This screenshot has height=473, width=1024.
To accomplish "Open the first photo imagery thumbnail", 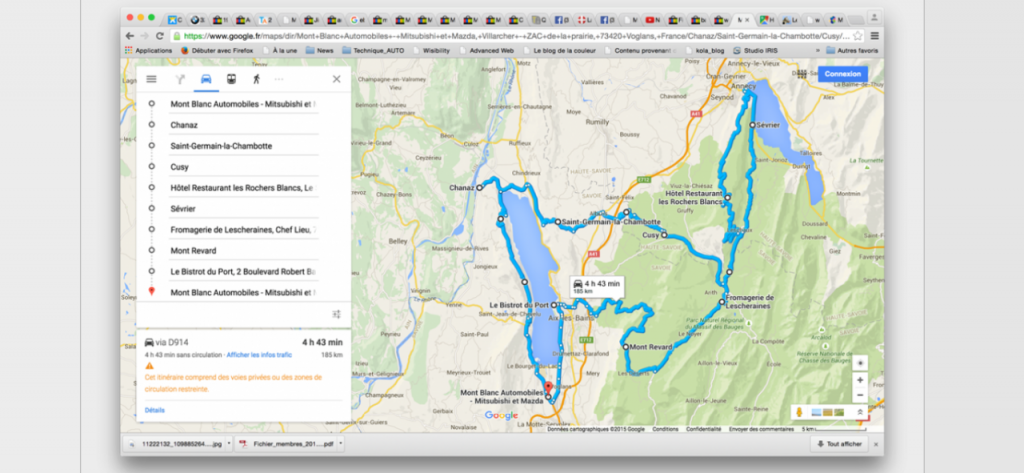I will click(x=816, y=412).
